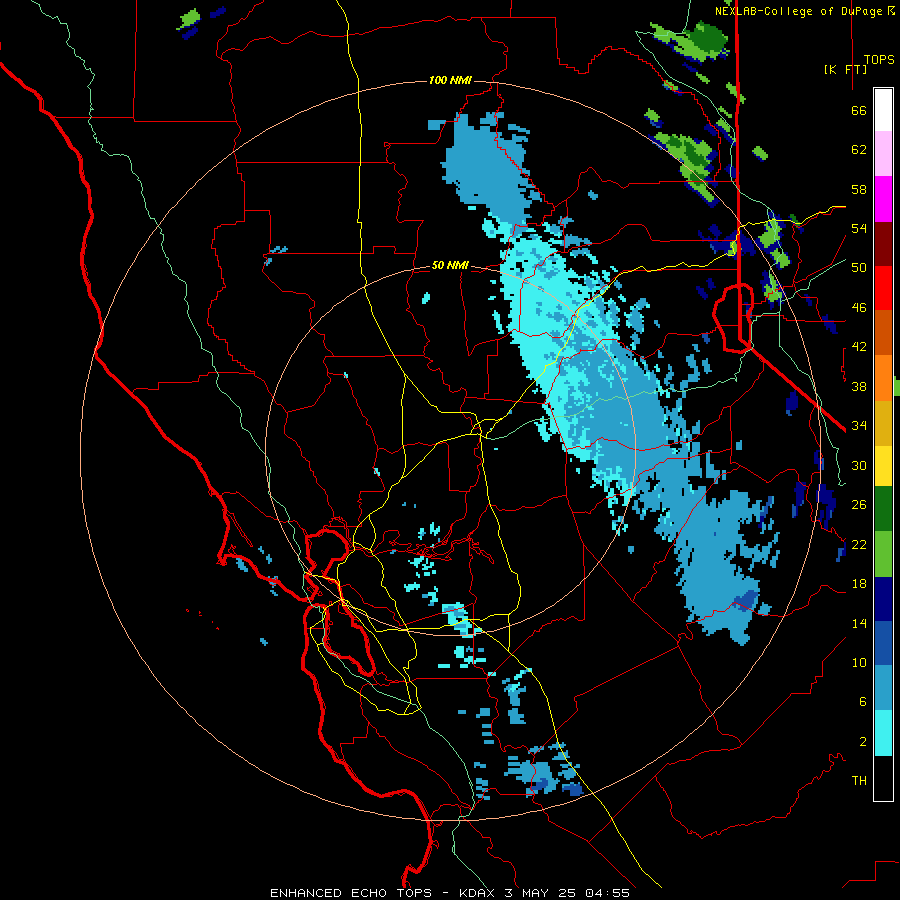The height and width of the screenshot is (900, 900).
Task: Select the dark green legend band
Action: (883, 509)
